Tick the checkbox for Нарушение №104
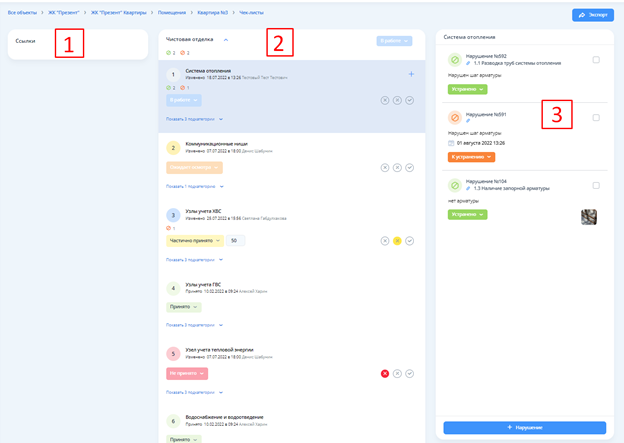The image size is (624, 443). (596, 185)
